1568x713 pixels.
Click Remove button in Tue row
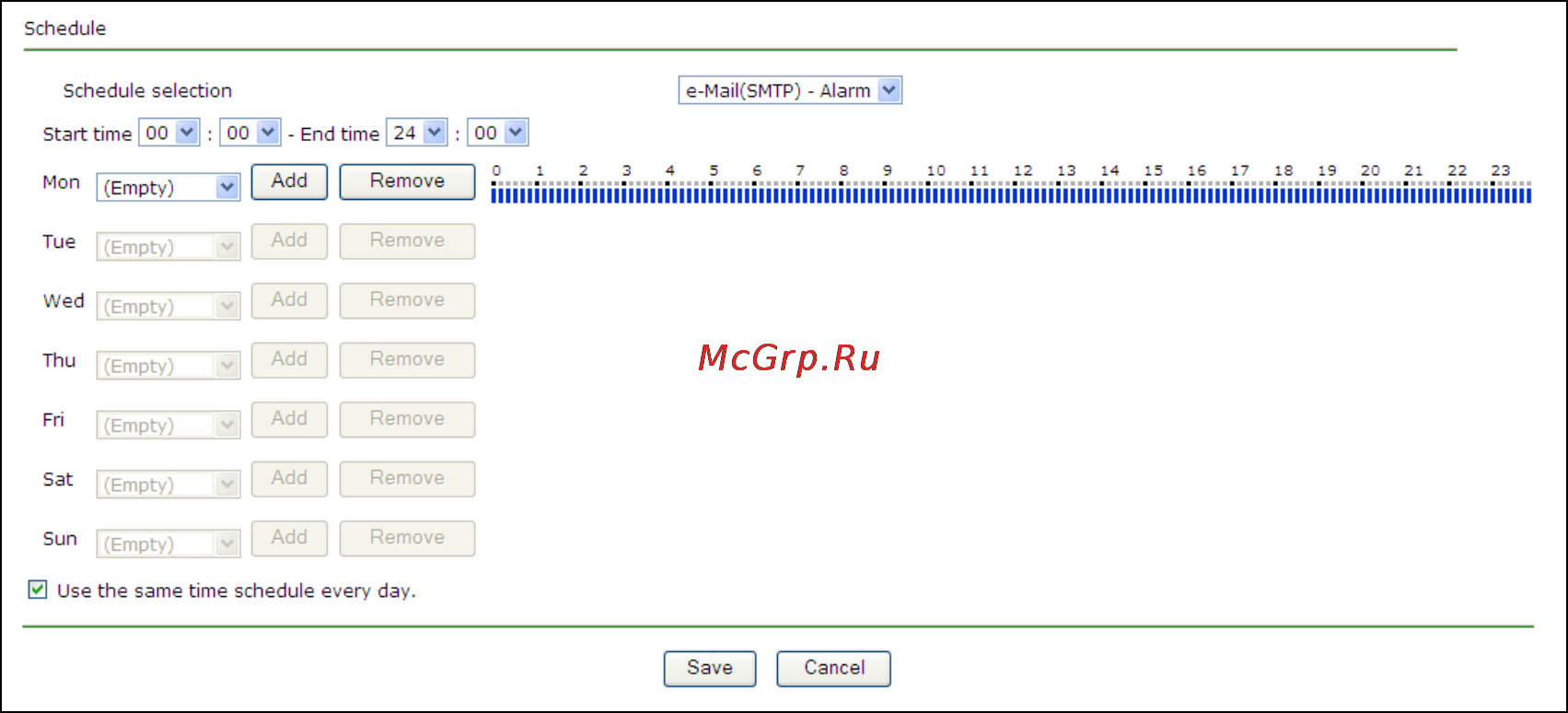tap(407, 240)
